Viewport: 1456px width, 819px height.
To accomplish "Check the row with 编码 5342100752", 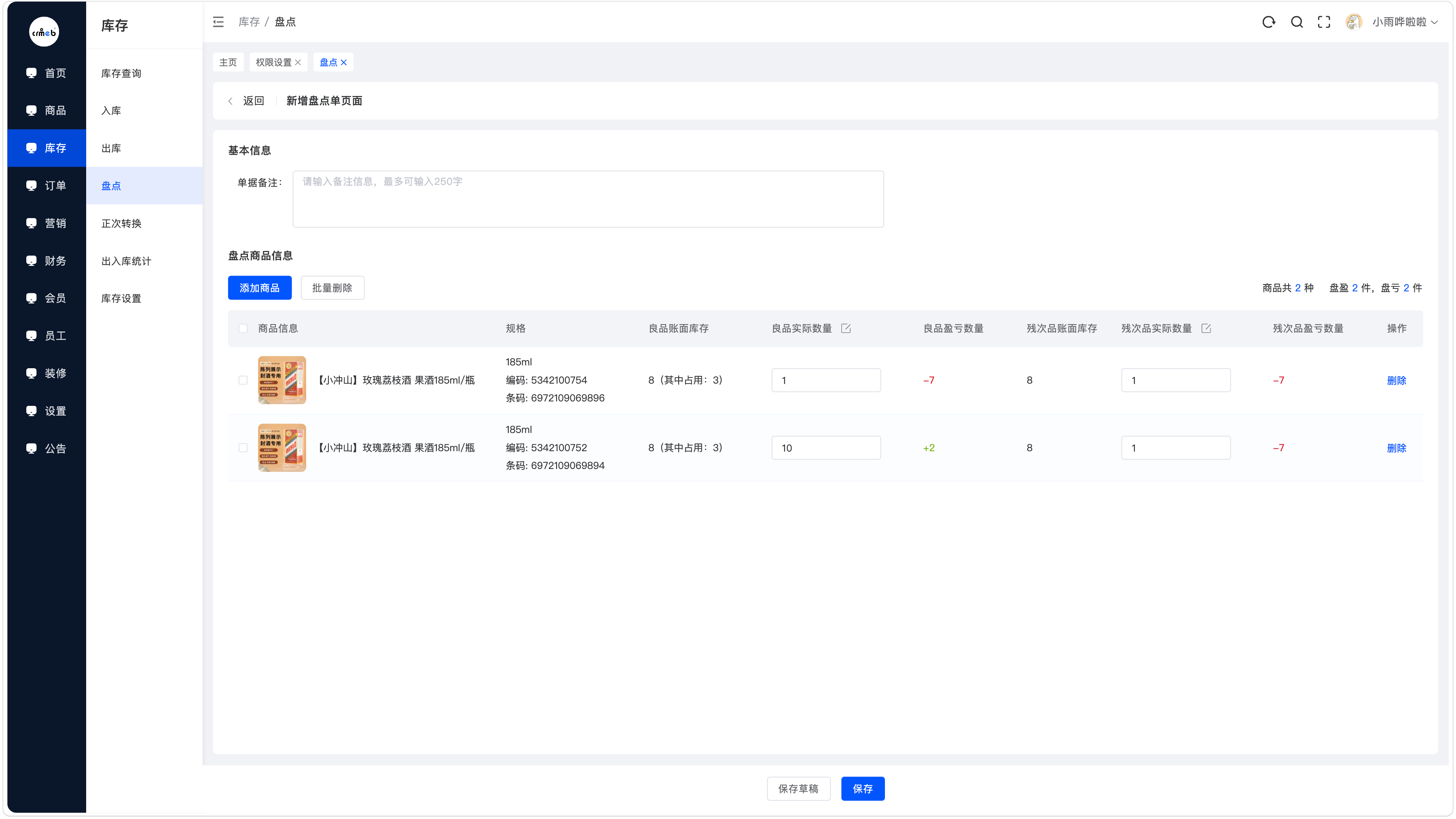I will tap(243, 448).
